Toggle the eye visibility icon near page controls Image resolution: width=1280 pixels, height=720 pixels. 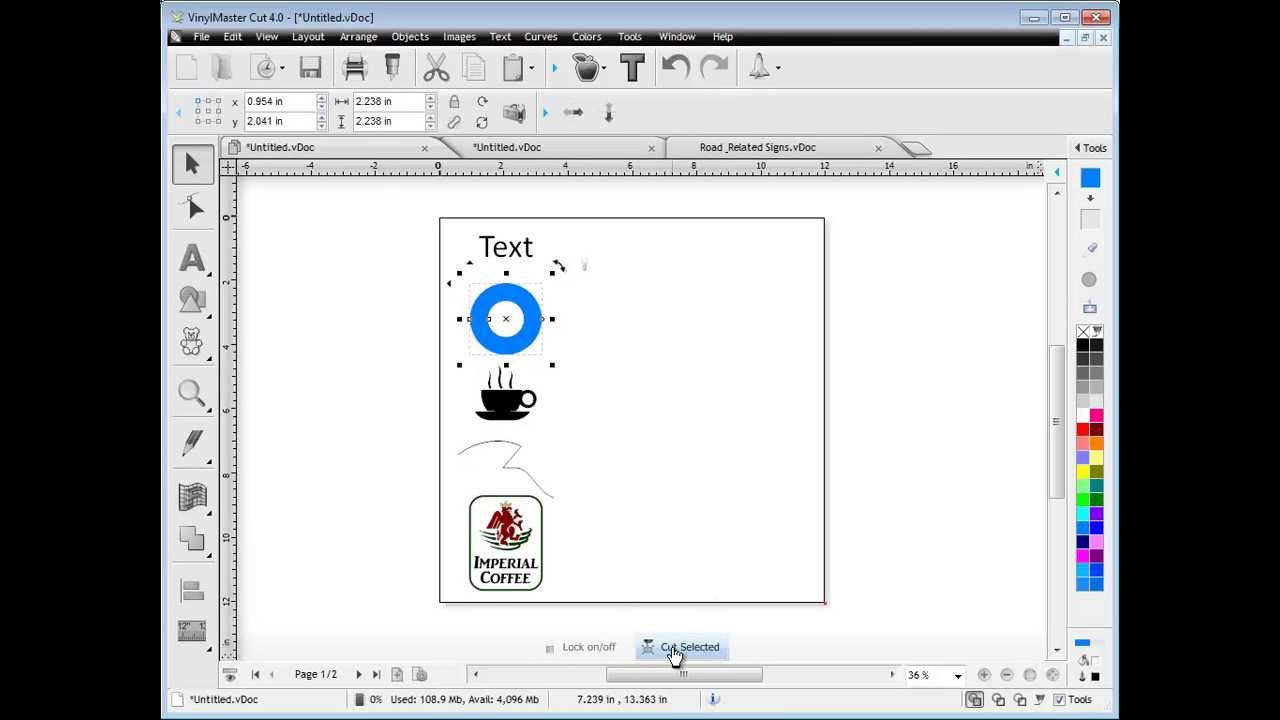tap(230, 675)
